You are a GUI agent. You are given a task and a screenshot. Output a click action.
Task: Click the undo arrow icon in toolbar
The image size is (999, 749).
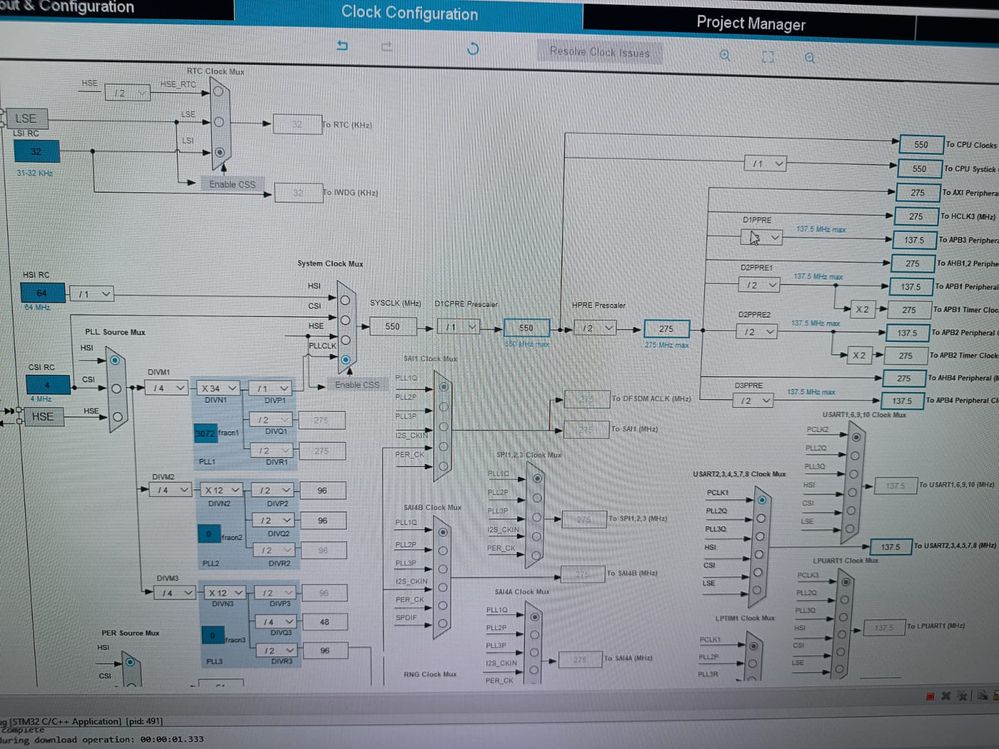click(x=342, y=45)
